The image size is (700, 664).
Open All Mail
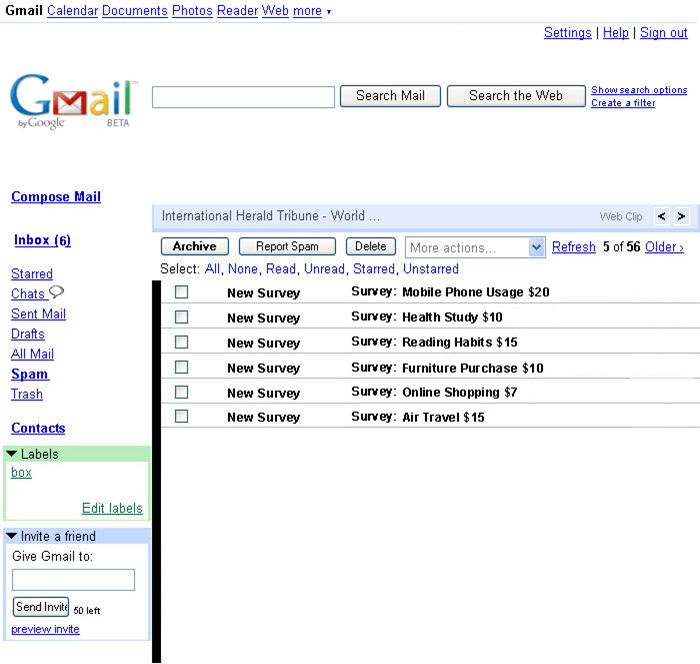pyautogui.click(x=32, y=354)
